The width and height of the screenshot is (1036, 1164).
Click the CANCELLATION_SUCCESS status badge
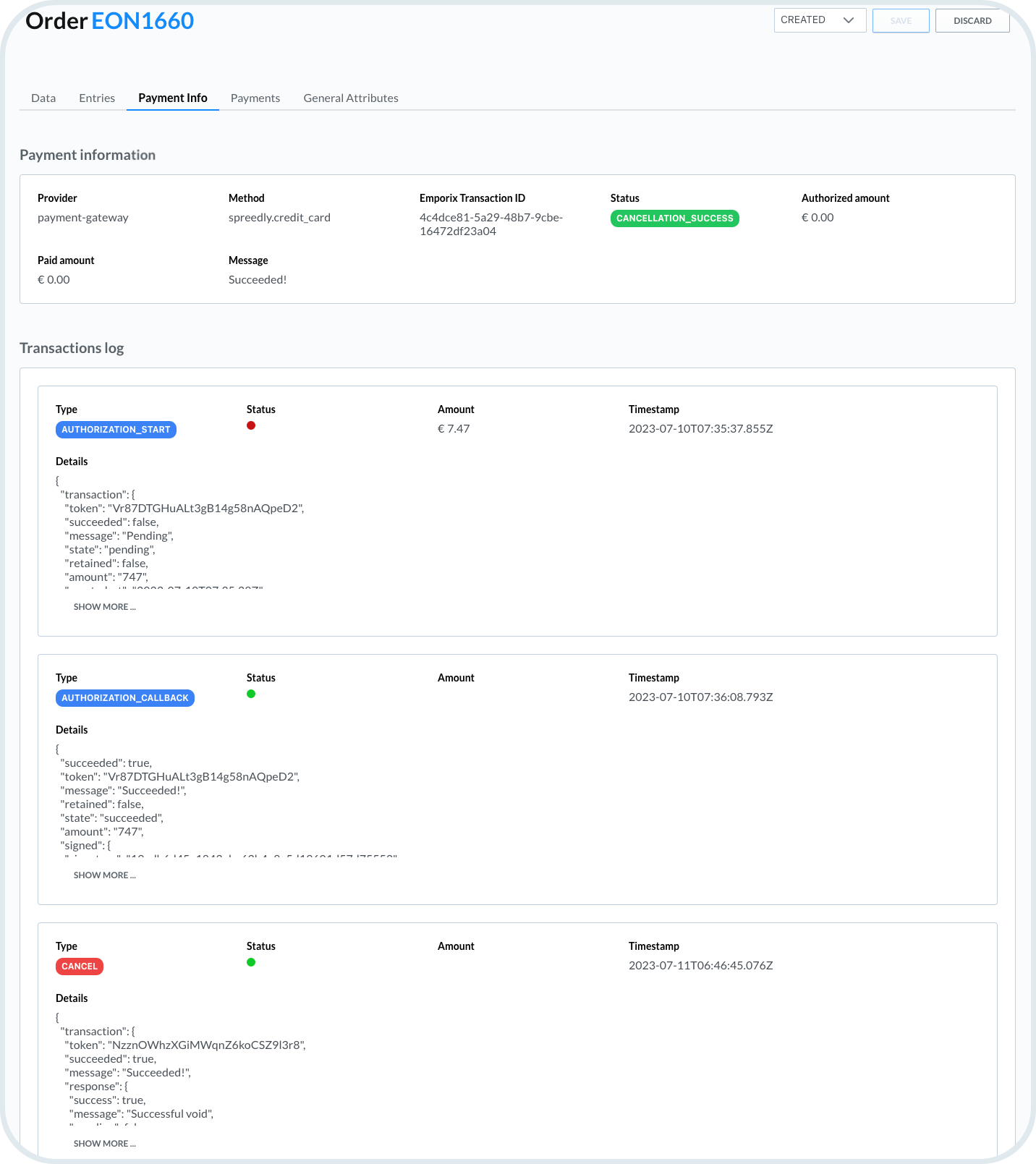[674, 218]
